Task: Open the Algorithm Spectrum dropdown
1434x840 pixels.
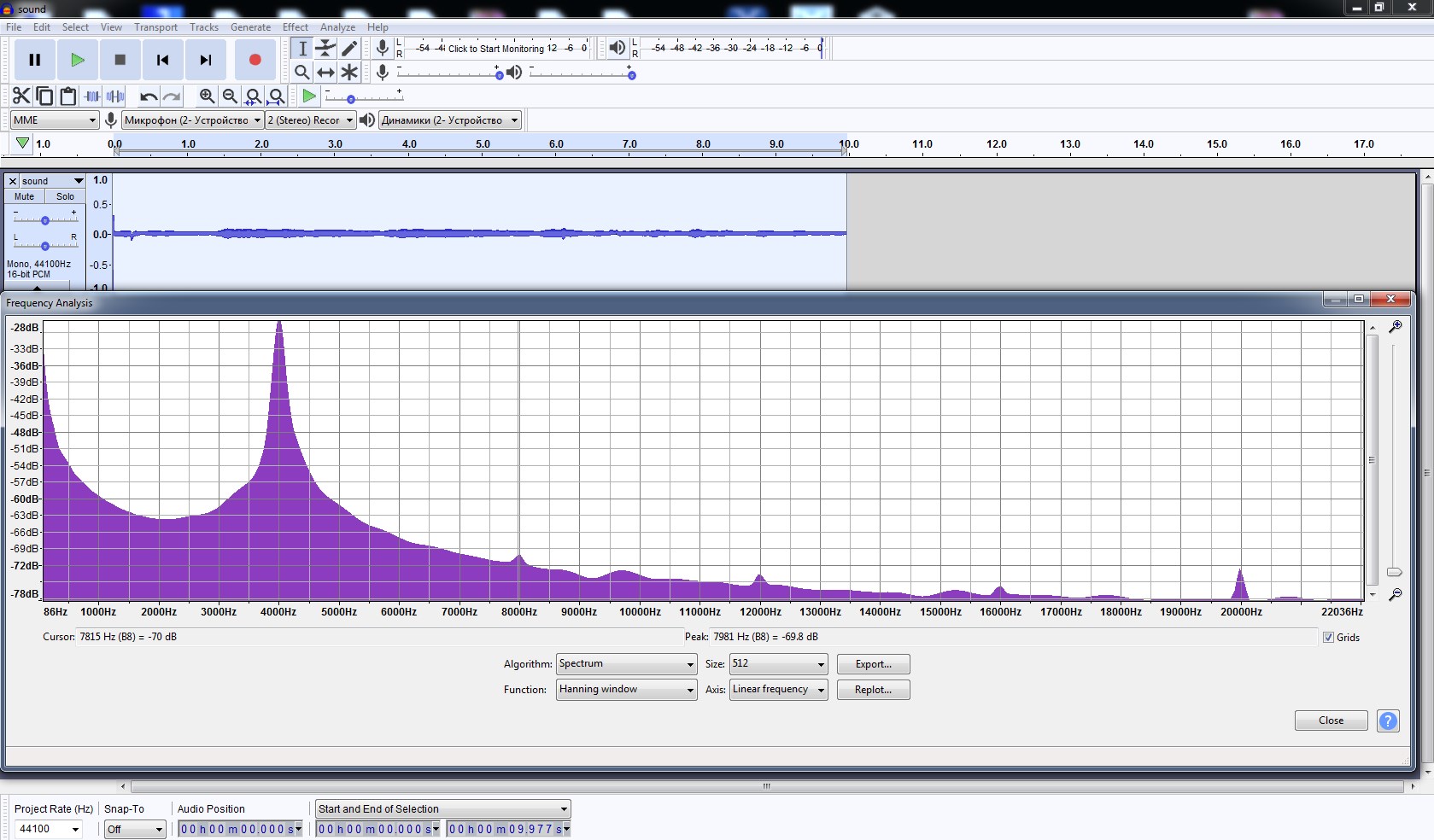Action: pos(626,664)
